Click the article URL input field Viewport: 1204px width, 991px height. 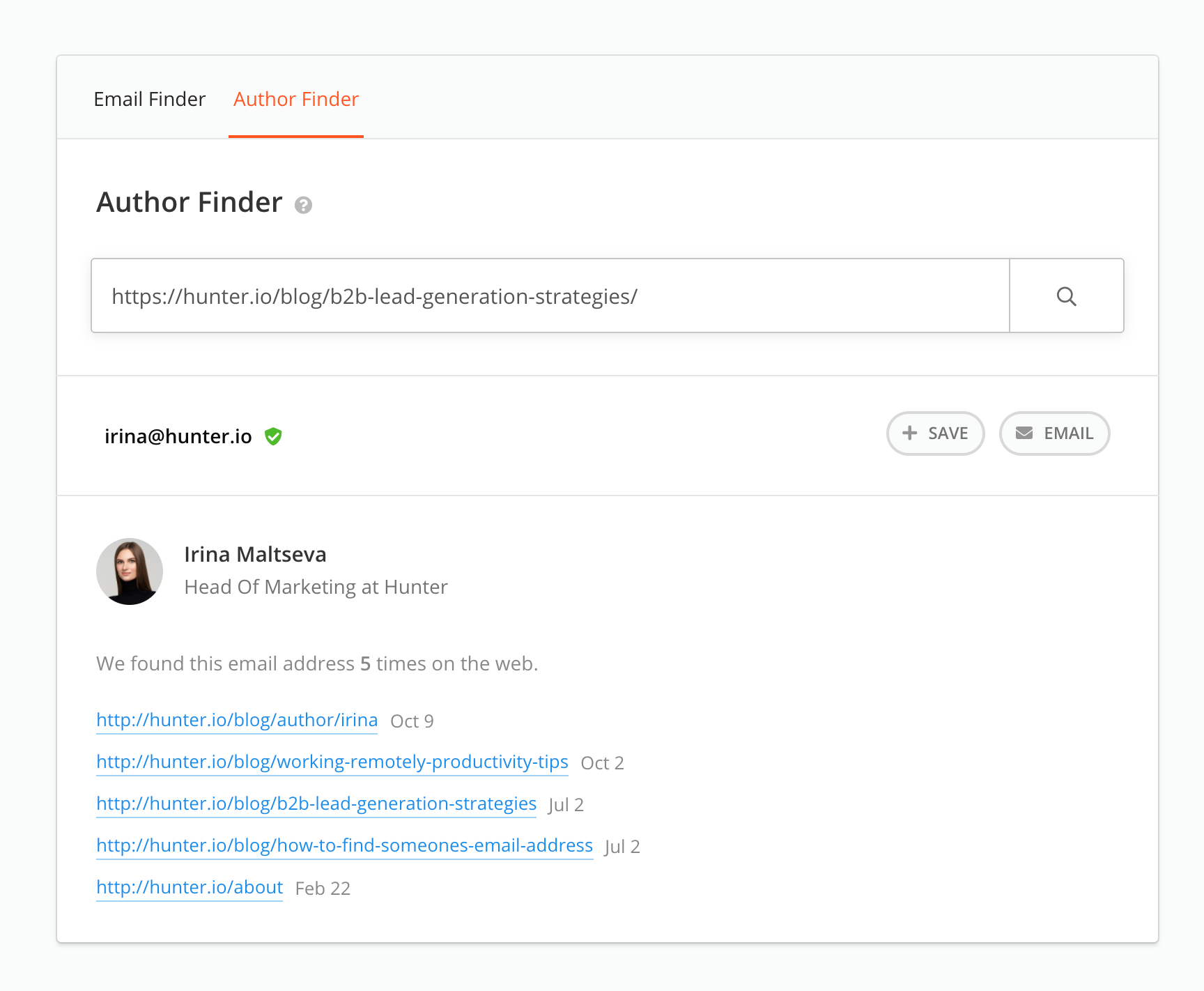pos(550,295)
